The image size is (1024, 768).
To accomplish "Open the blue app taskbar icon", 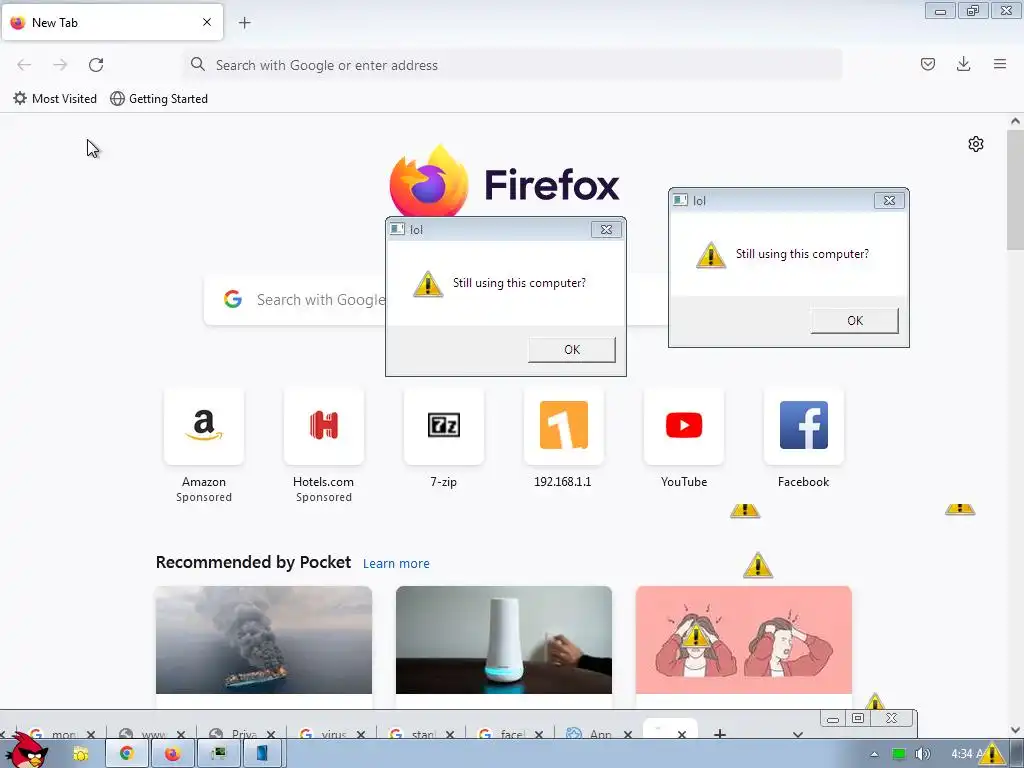I will tap(261, 754).
